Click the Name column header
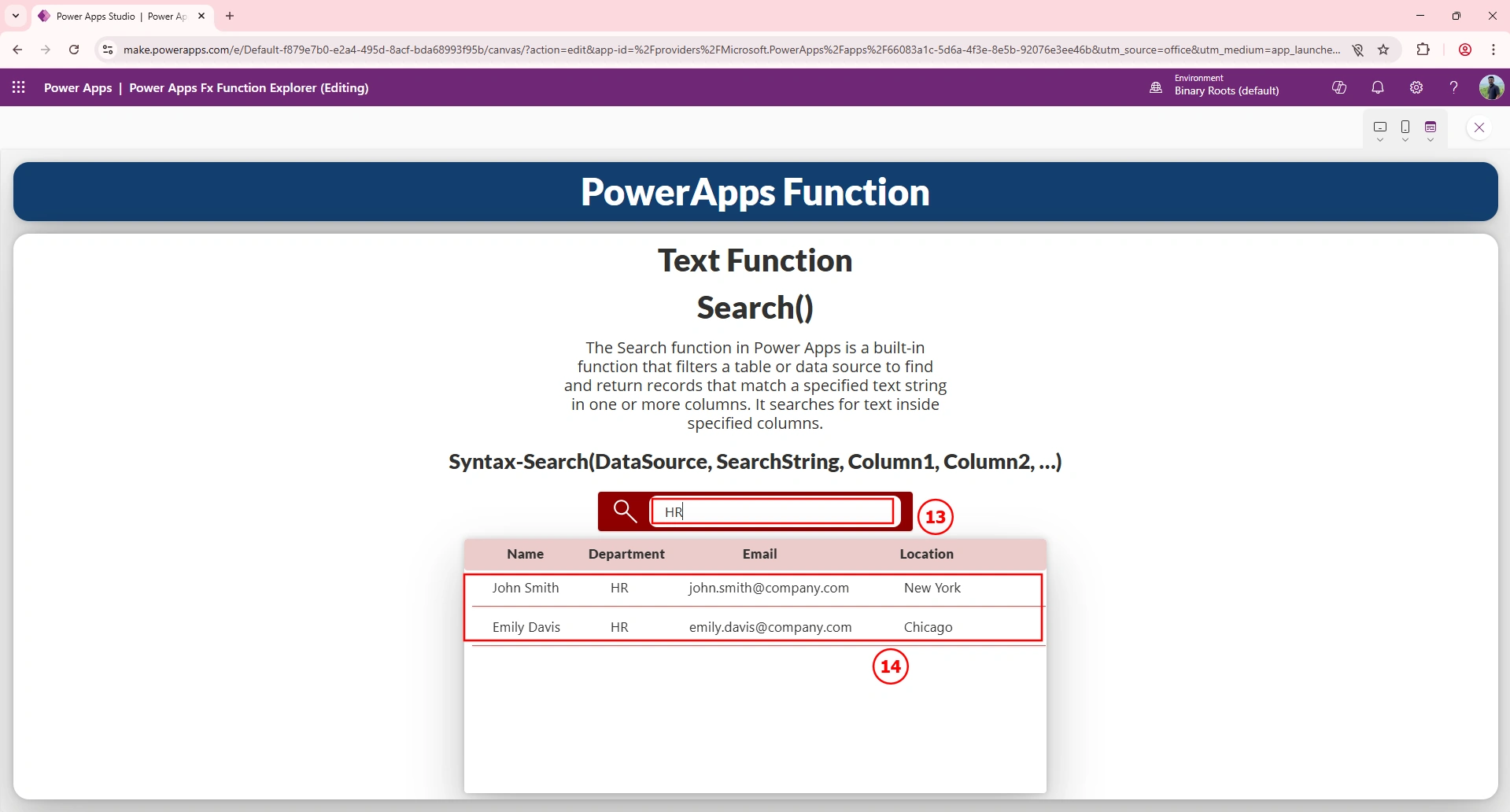The image size is (1510, 812). [x=526, y=554]
